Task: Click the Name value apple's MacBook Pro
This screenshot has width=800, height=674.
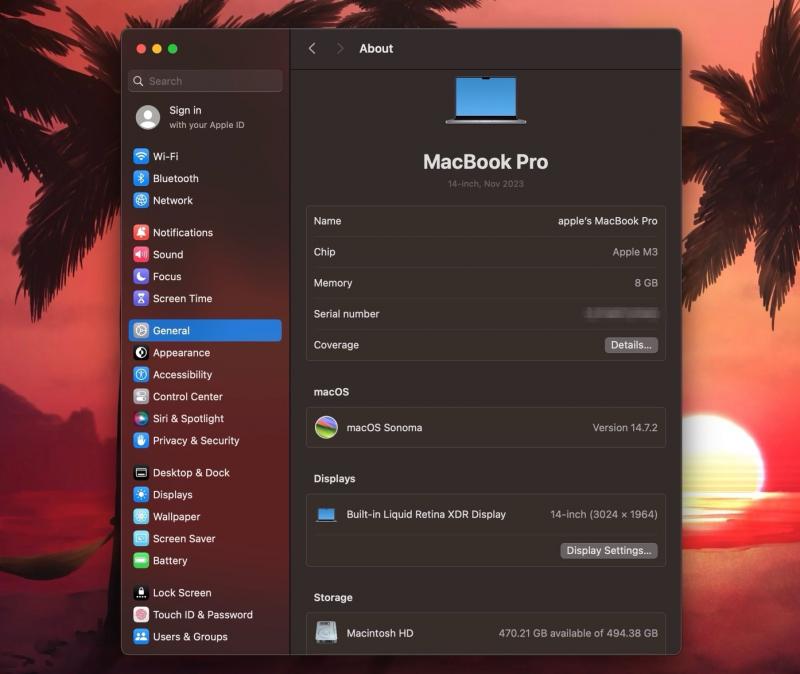Action: point(607,221)
